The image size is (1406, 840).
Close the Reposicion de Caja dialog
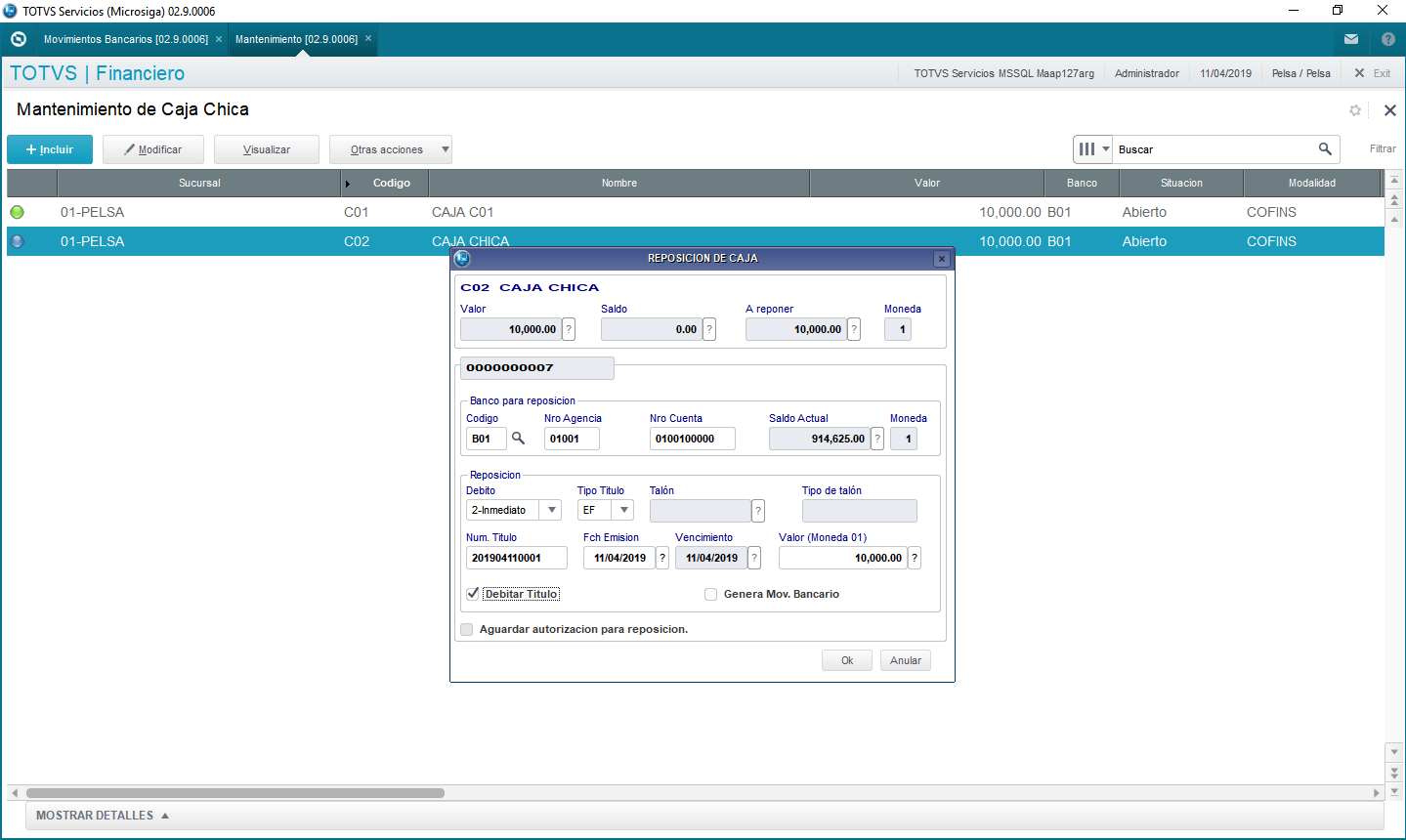click(x=942, y=259)
